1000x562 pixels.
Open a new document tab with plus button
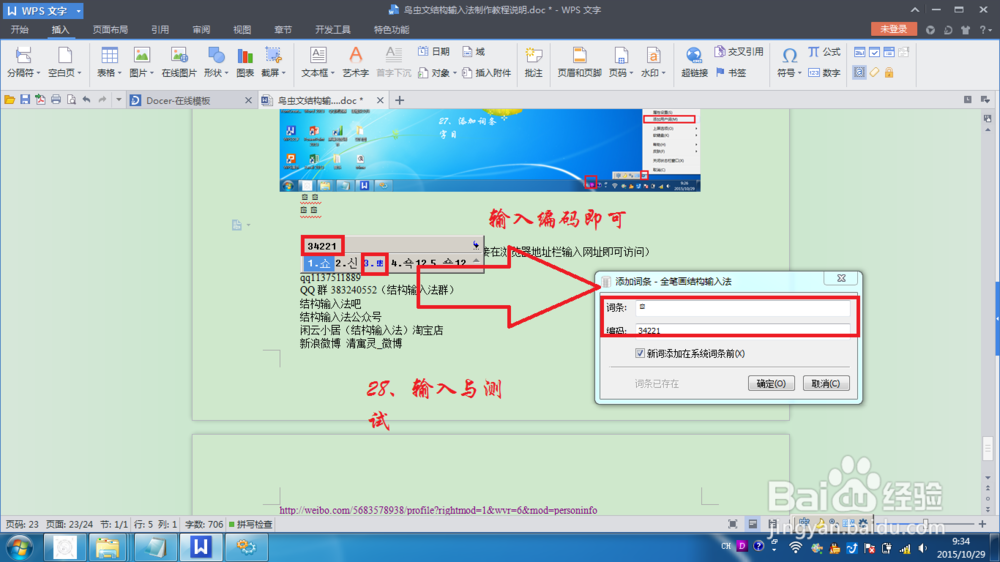(400, 100)
